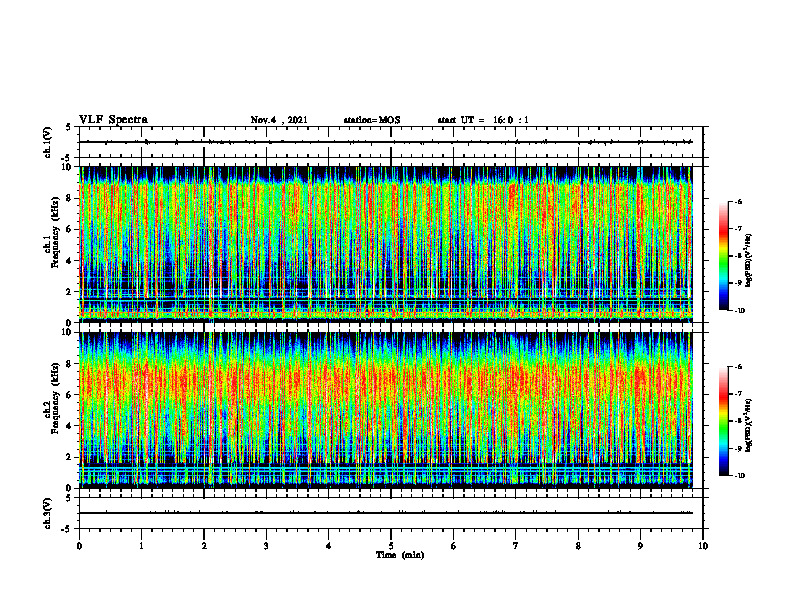Click the time axis tick label "6"
The height and width of the screenshot is (612, 792).
click(454, 546)
